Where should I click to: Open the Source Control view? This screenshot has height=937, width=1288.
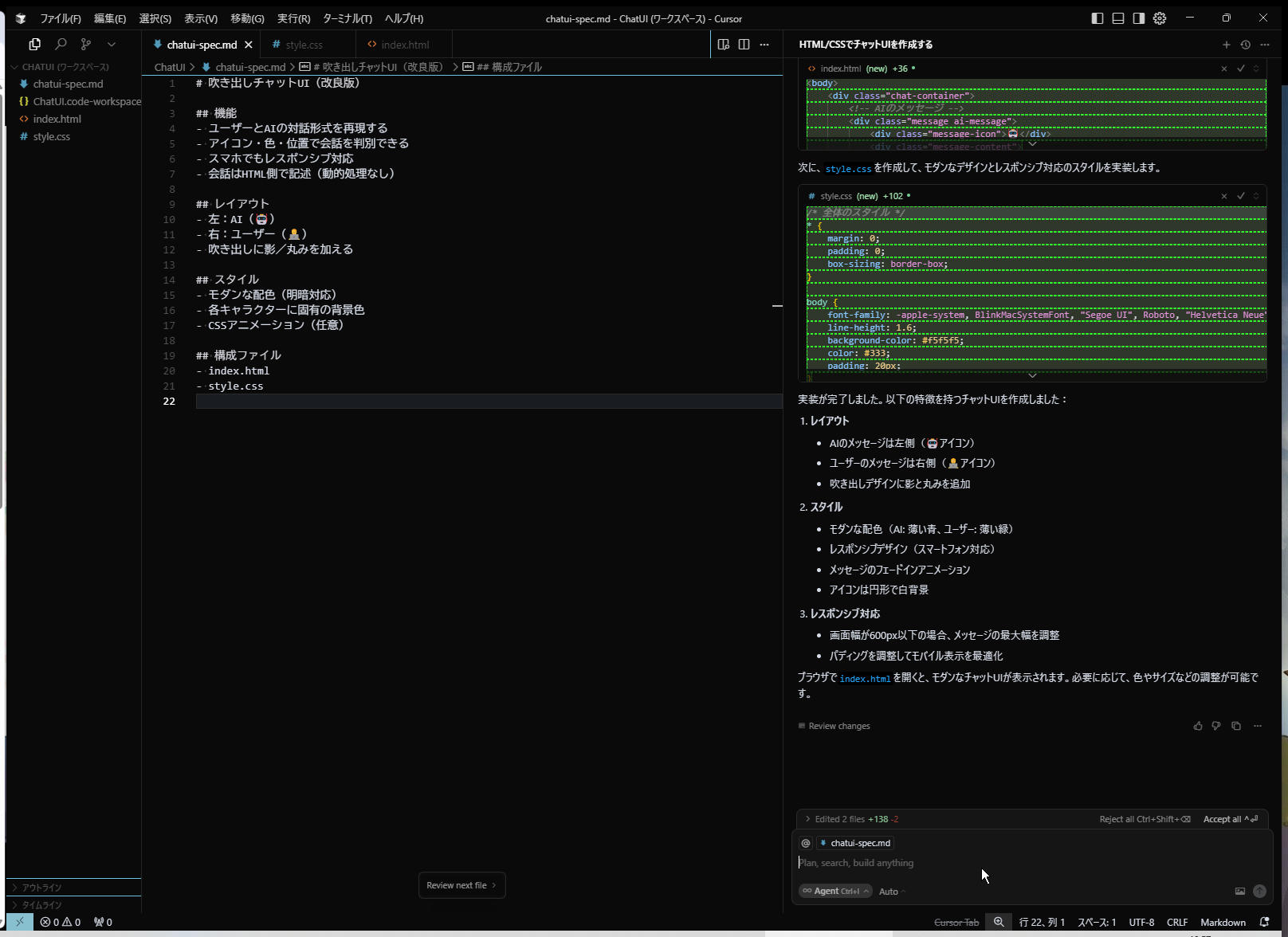(x=86, y=45)
